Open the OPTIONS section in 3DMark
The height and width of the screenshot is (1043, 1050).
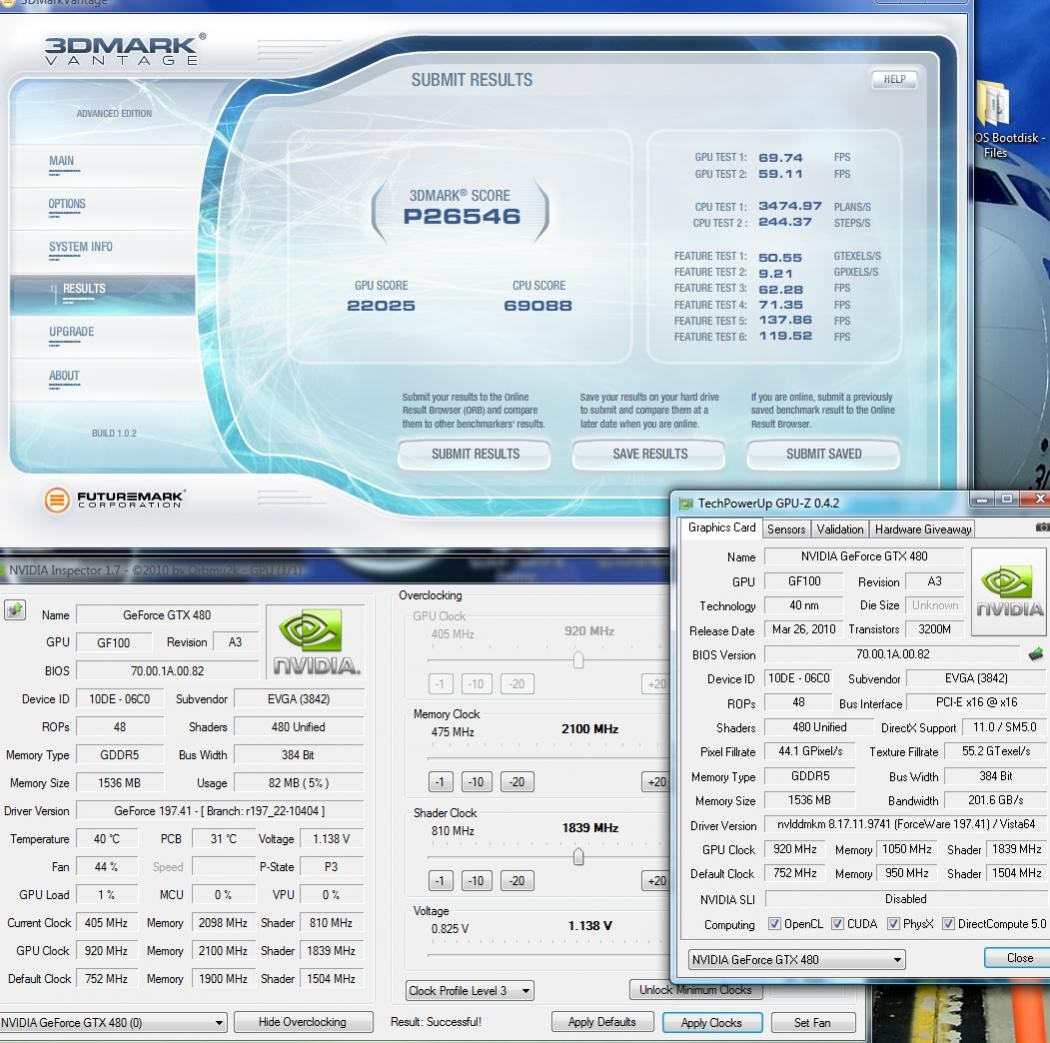click(x=67, y=204)
